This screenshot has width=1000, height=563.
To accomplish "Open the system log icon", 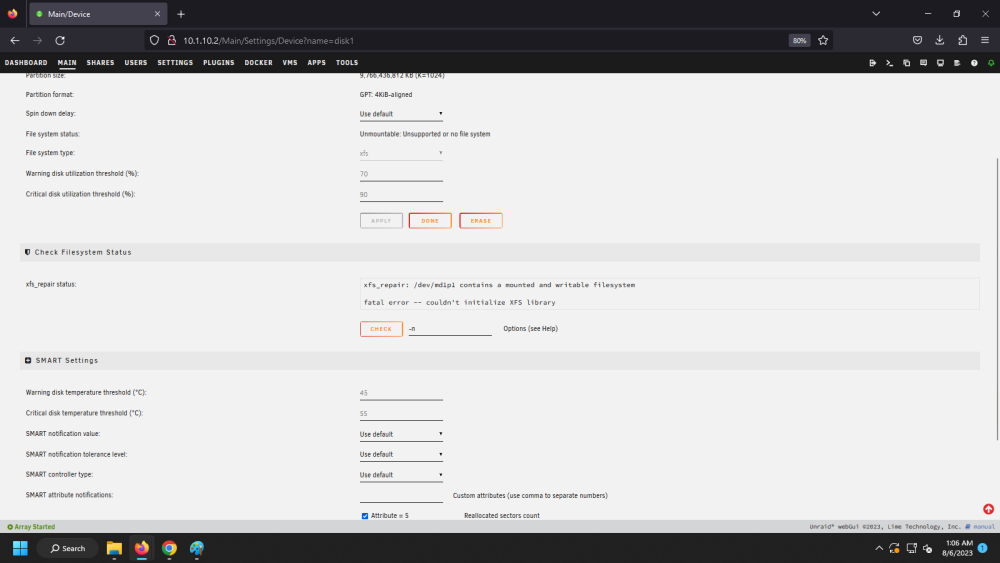I will point(957,62).
